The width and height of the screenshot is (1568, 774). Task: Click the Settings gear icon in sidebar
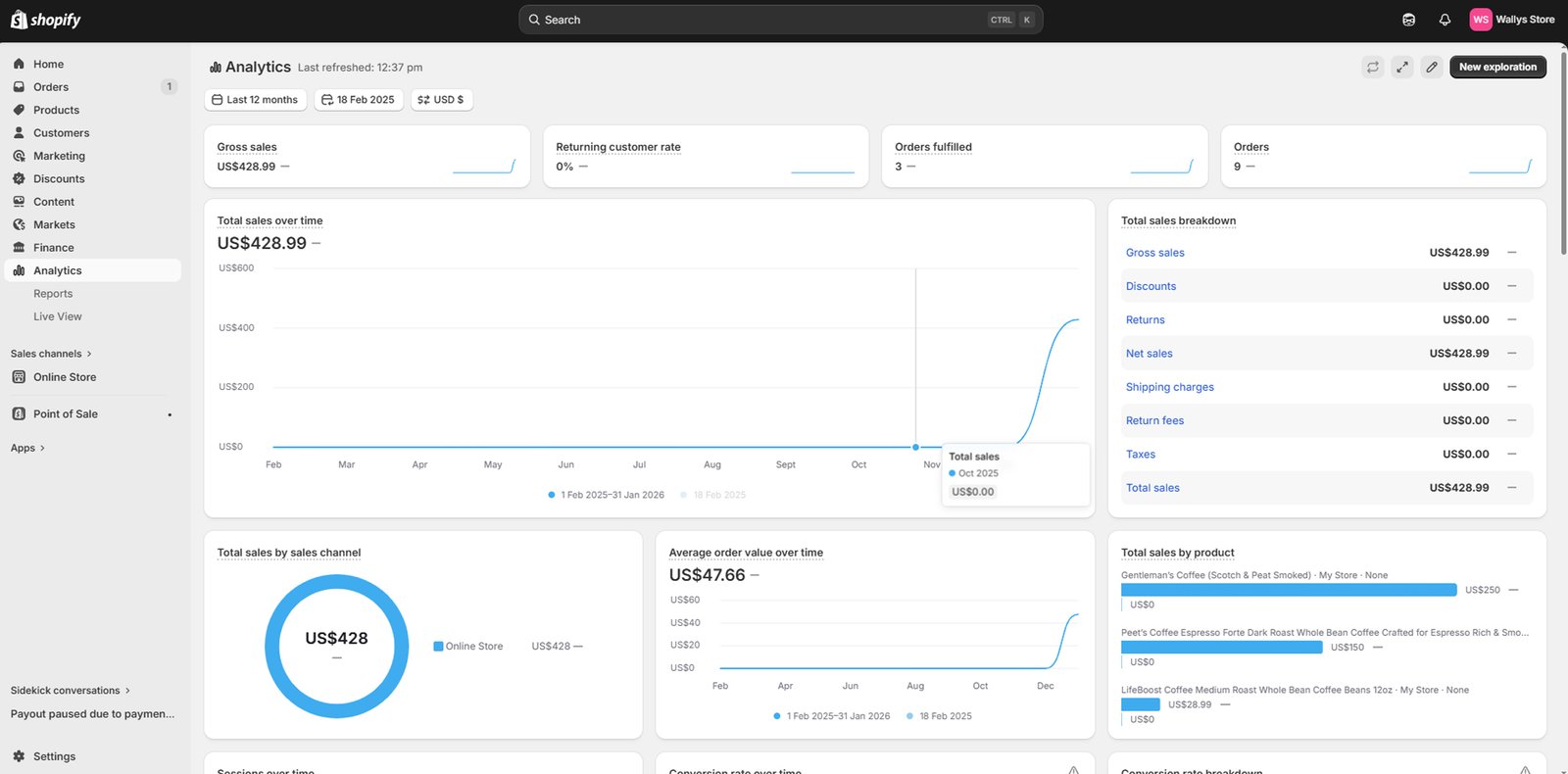click(19, 756)
